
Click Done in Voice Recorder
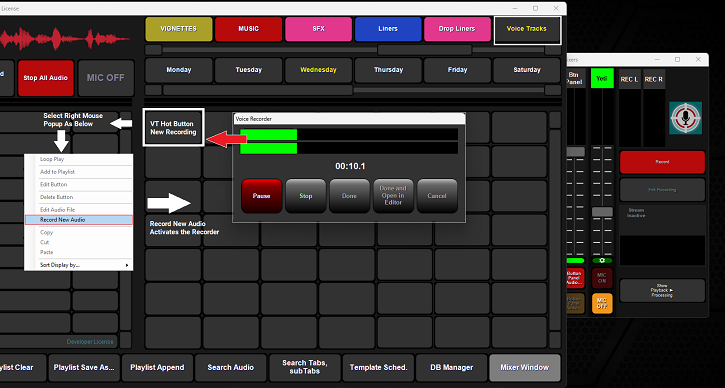coord(349,196)
